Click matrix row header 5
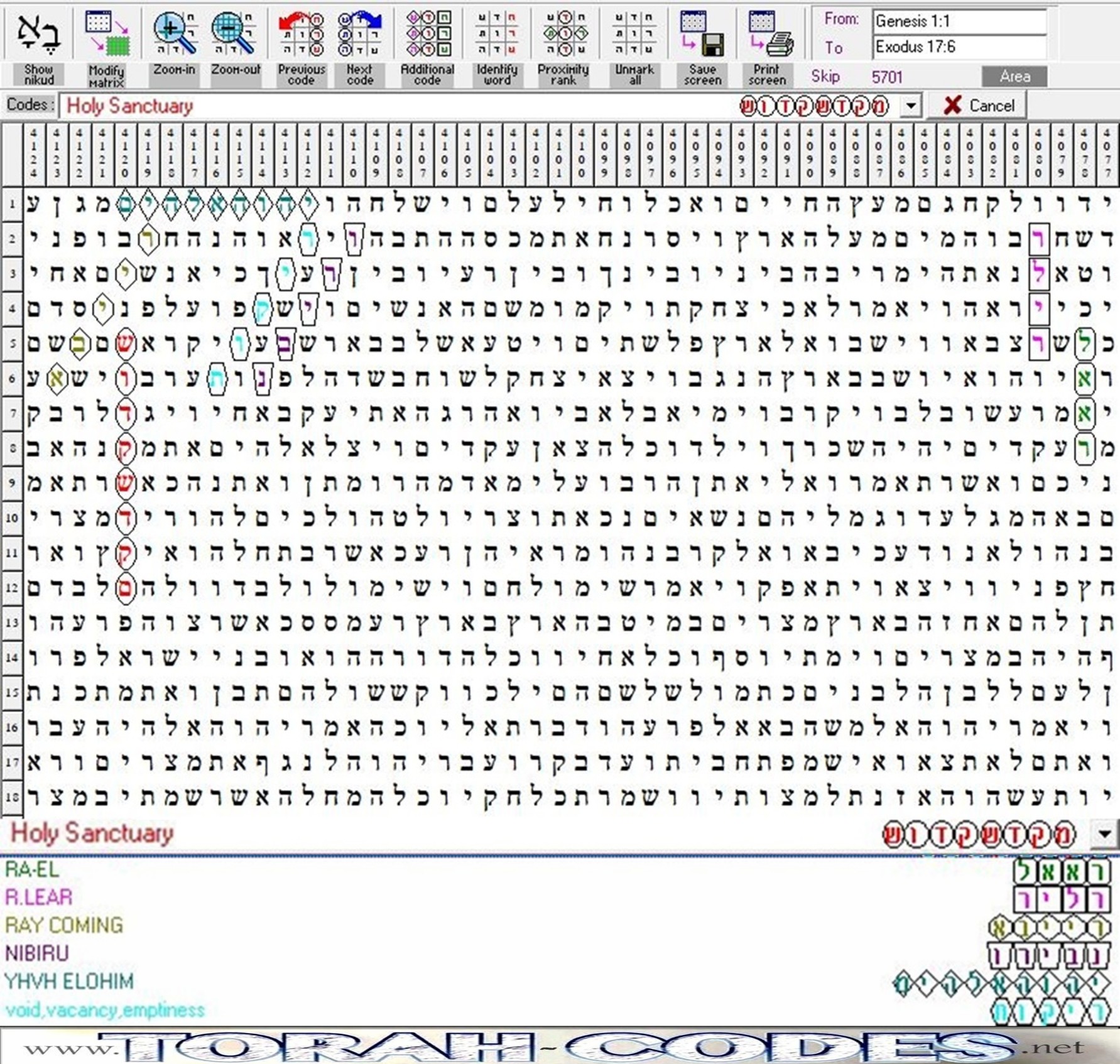 pos(12,344)
